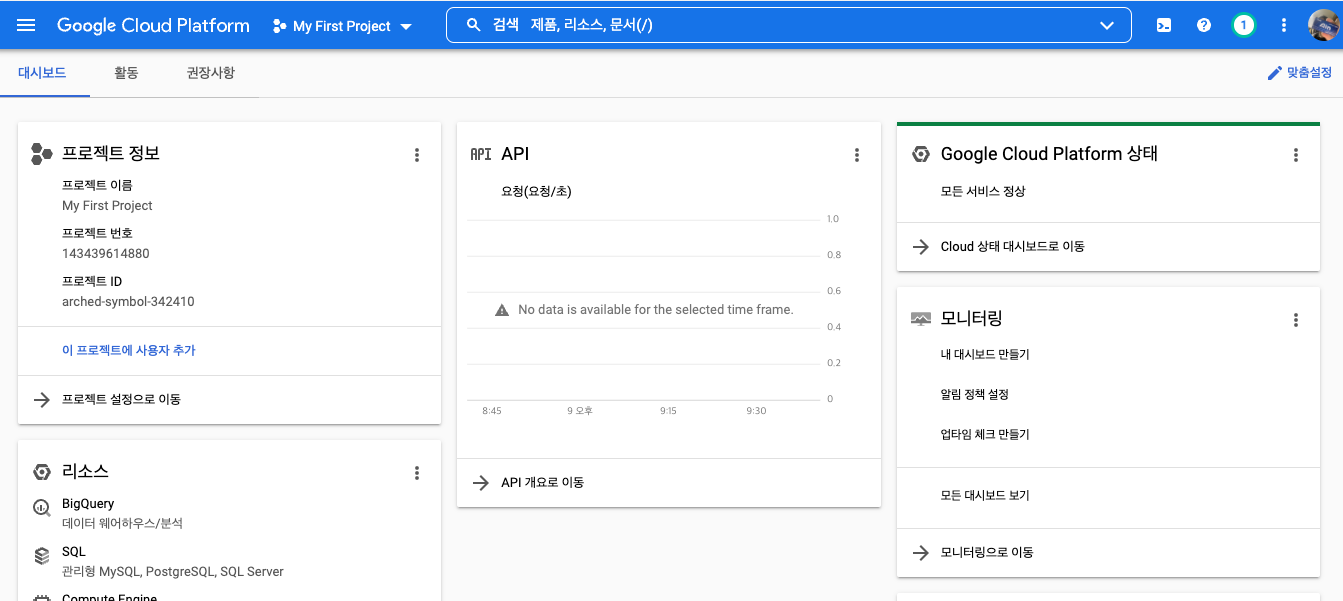The width and height of the screenshot is (1343, 601).
Task: Focus the search products and resources field
Action: [x=788, y=26]
